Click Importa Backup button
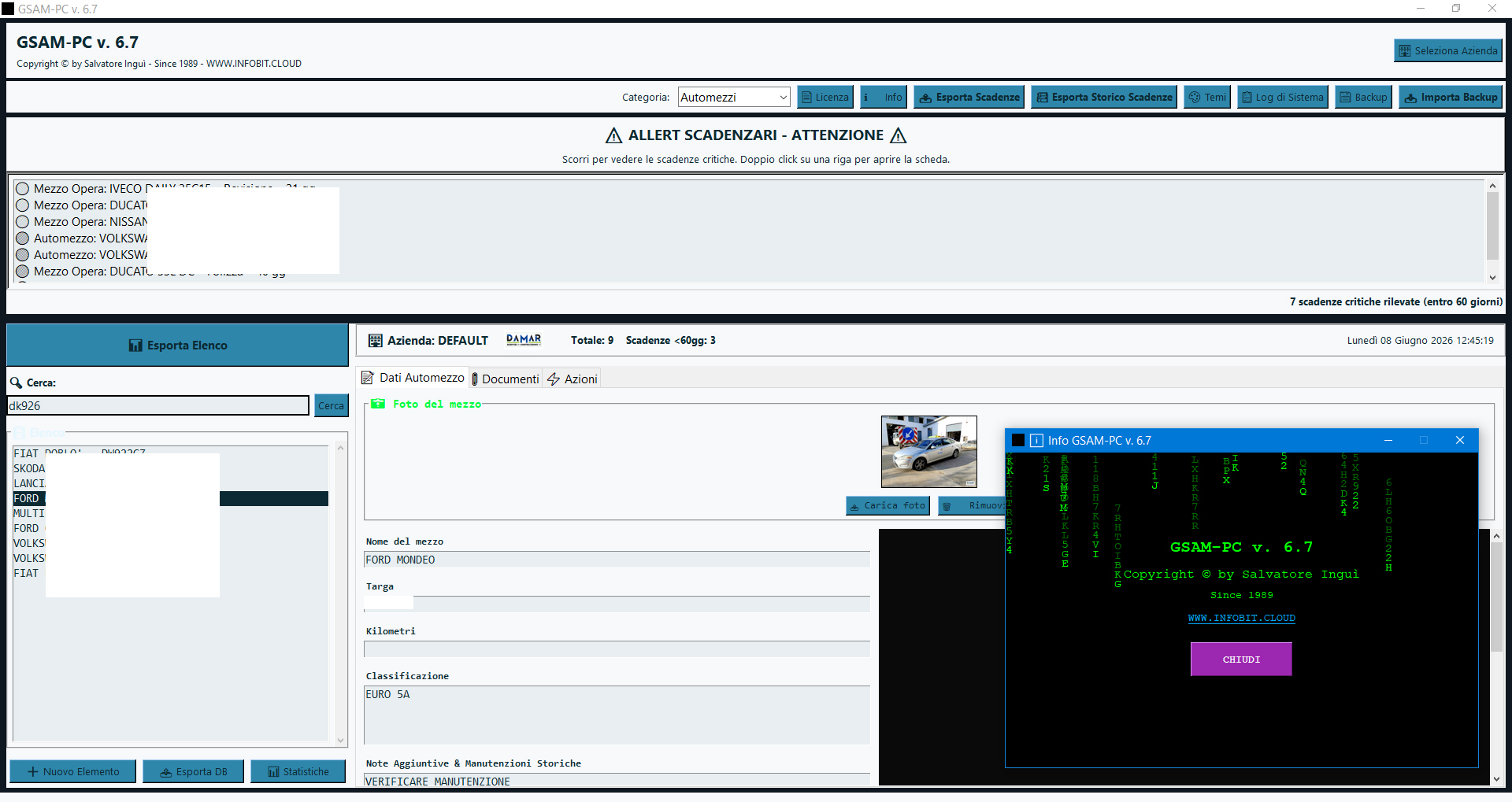 1451,97
